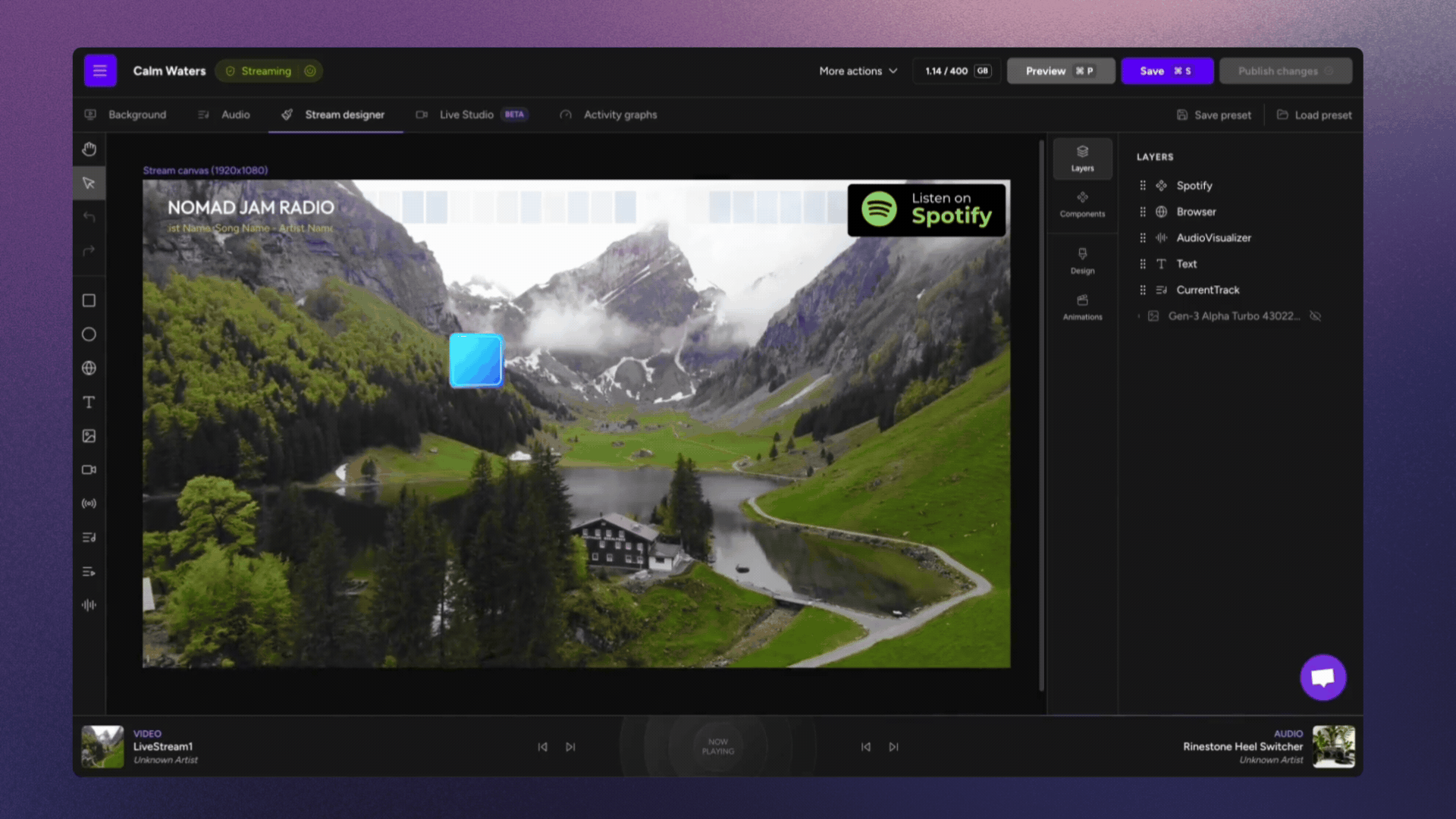Screen dimensions: 1456x819
Task: Expand the Gen-3 Alpha Turbo layer
Action: point(1138,316)
